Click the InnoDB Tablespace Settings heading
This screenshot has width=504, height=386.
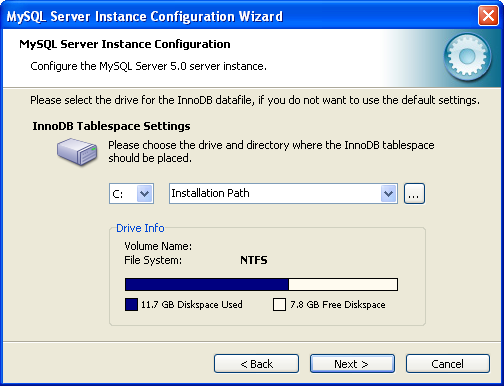111,126
